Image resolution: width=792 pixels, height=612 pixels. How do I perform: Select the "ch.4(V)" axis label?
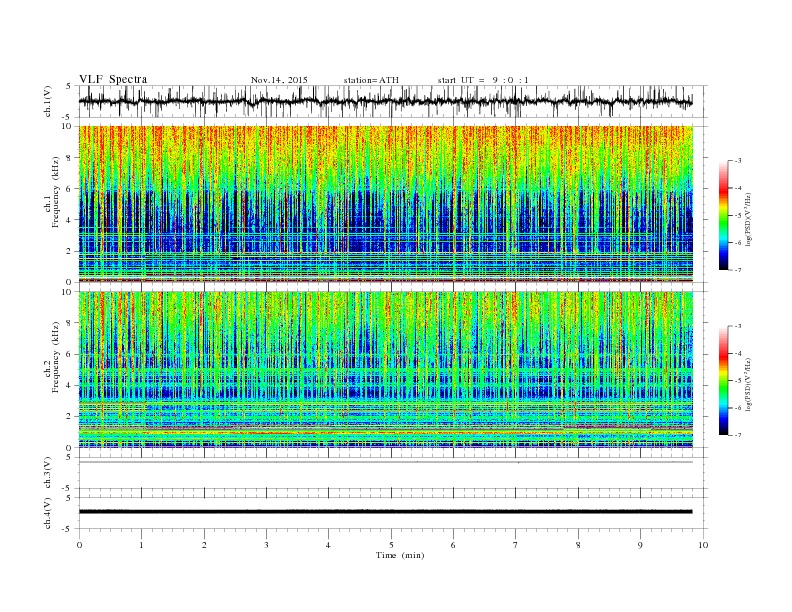48,513
